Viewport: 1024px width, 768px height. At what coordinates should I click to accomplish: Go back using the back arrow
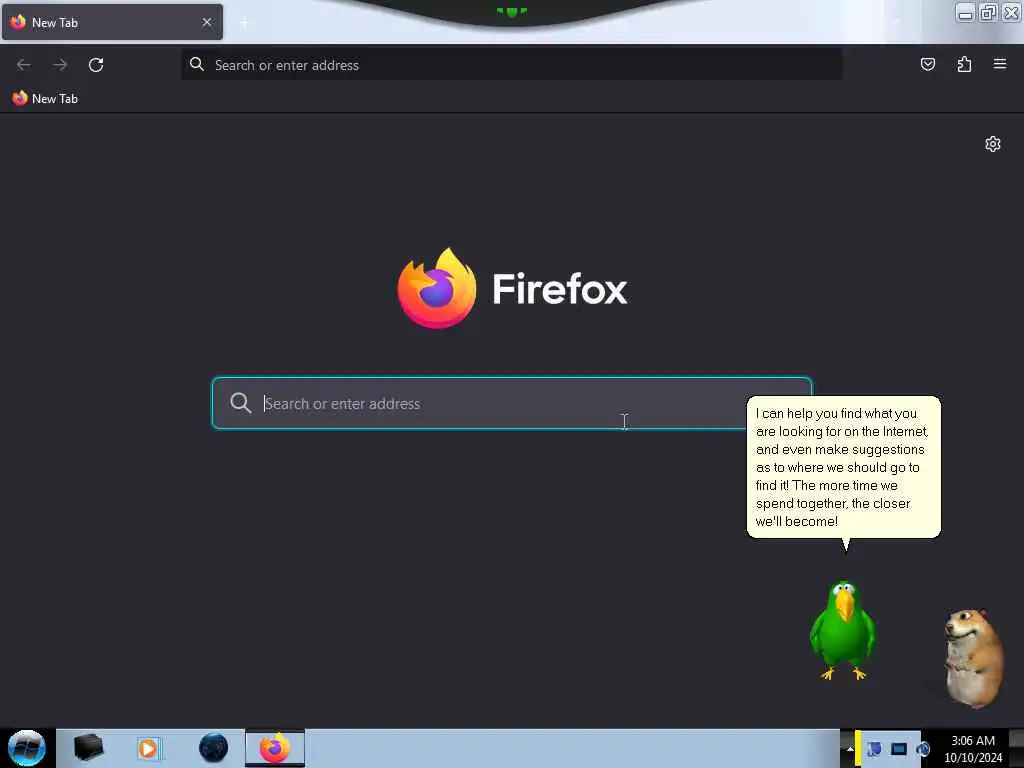[24, 65]
